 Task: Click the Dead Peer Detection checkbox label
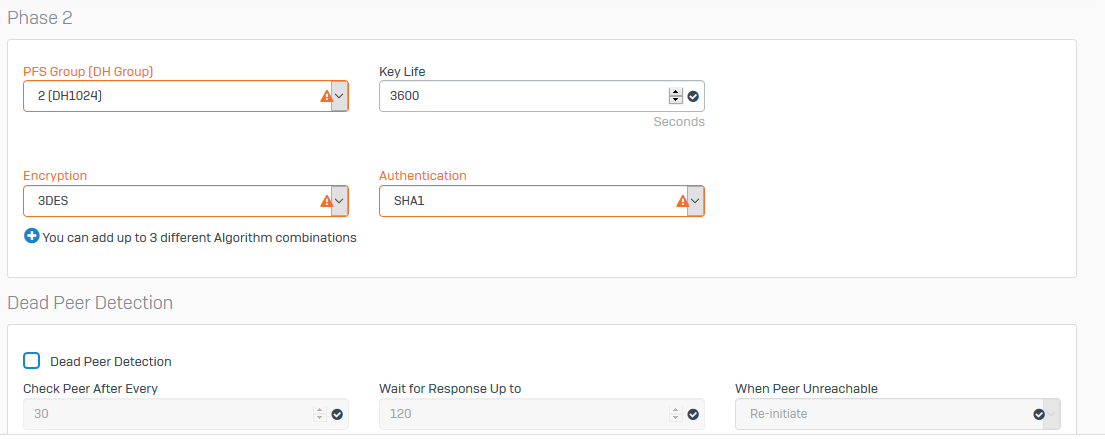tap(111, 361)
